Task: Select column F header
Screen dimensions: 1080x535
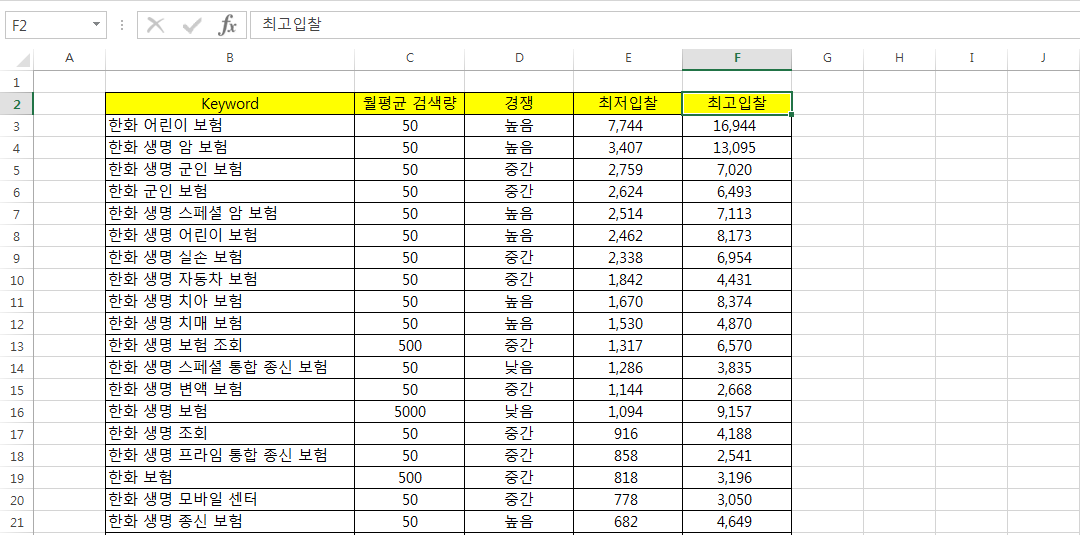Action: [x=737, y=59]
